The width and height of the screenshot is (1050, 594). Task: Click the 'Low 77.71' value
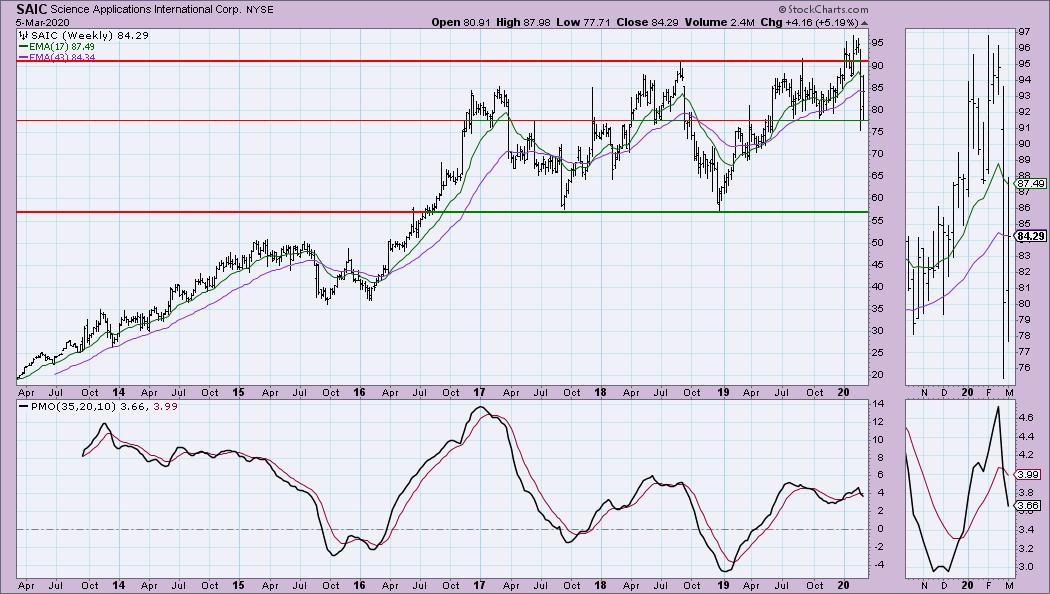(x=583, y=22)
